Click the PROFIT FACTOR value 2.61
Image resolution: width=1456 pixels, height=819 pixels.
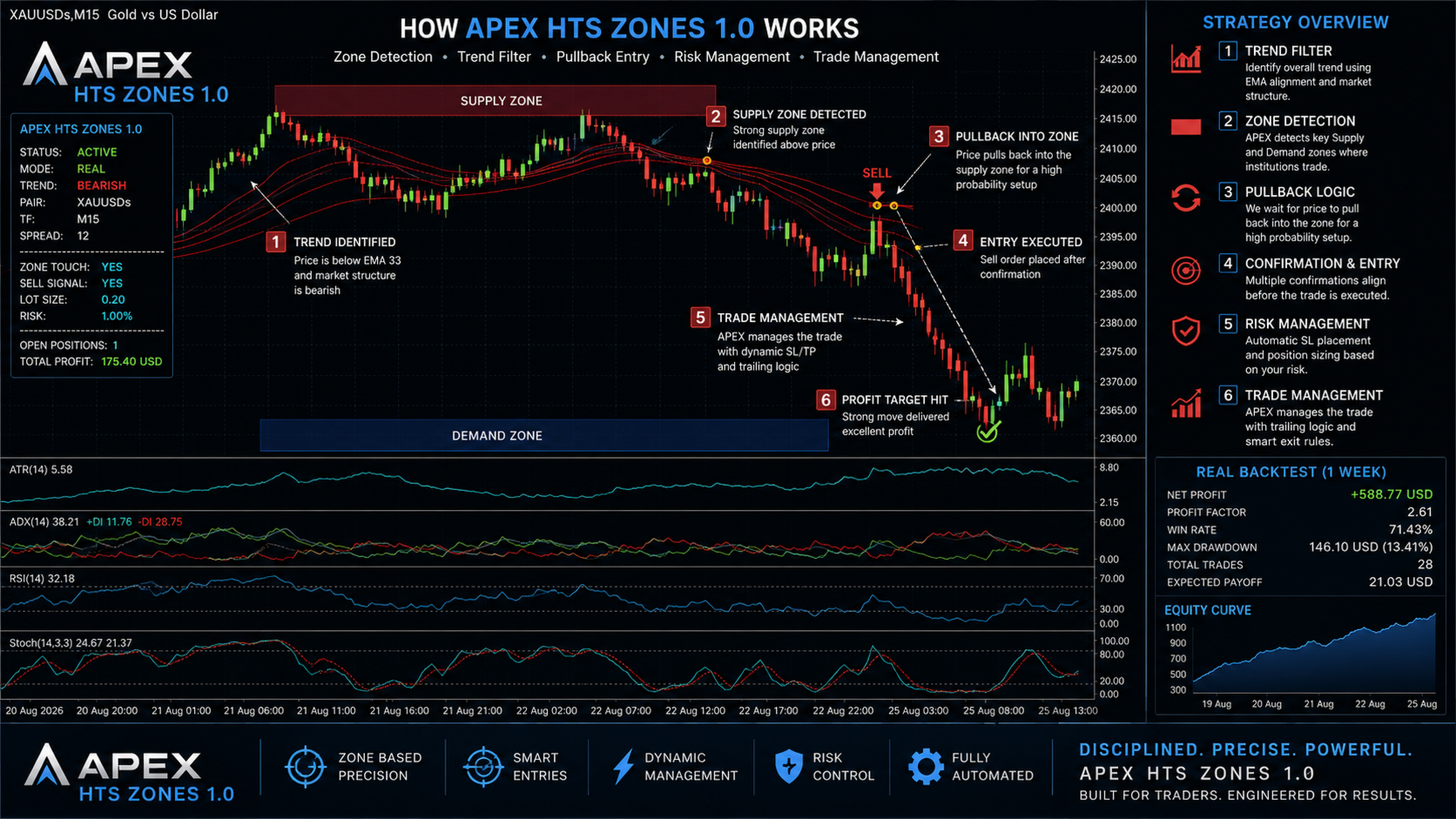coord(1419,512)
